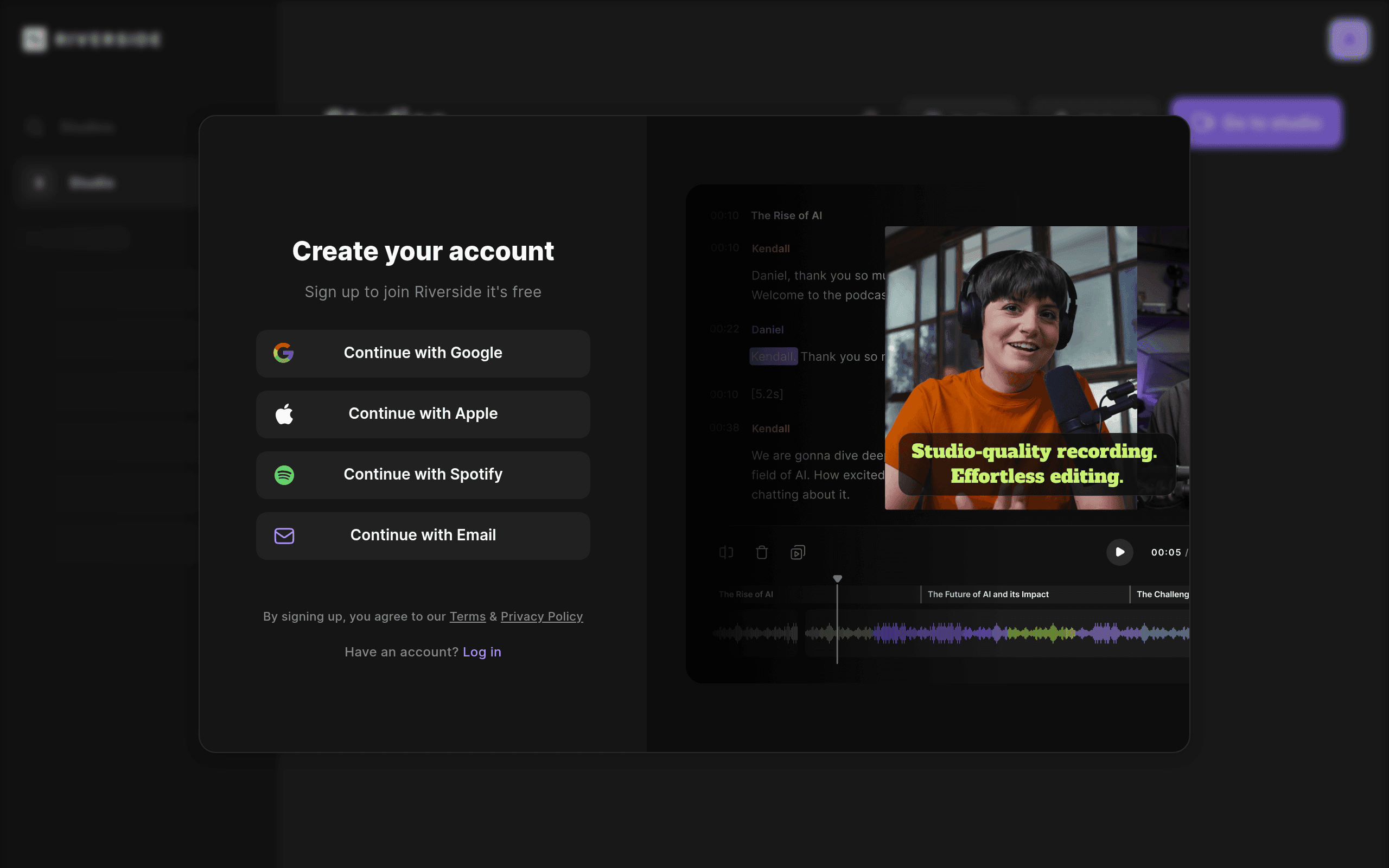Click the '00:05' playback time display

[x=1165, y=552]
